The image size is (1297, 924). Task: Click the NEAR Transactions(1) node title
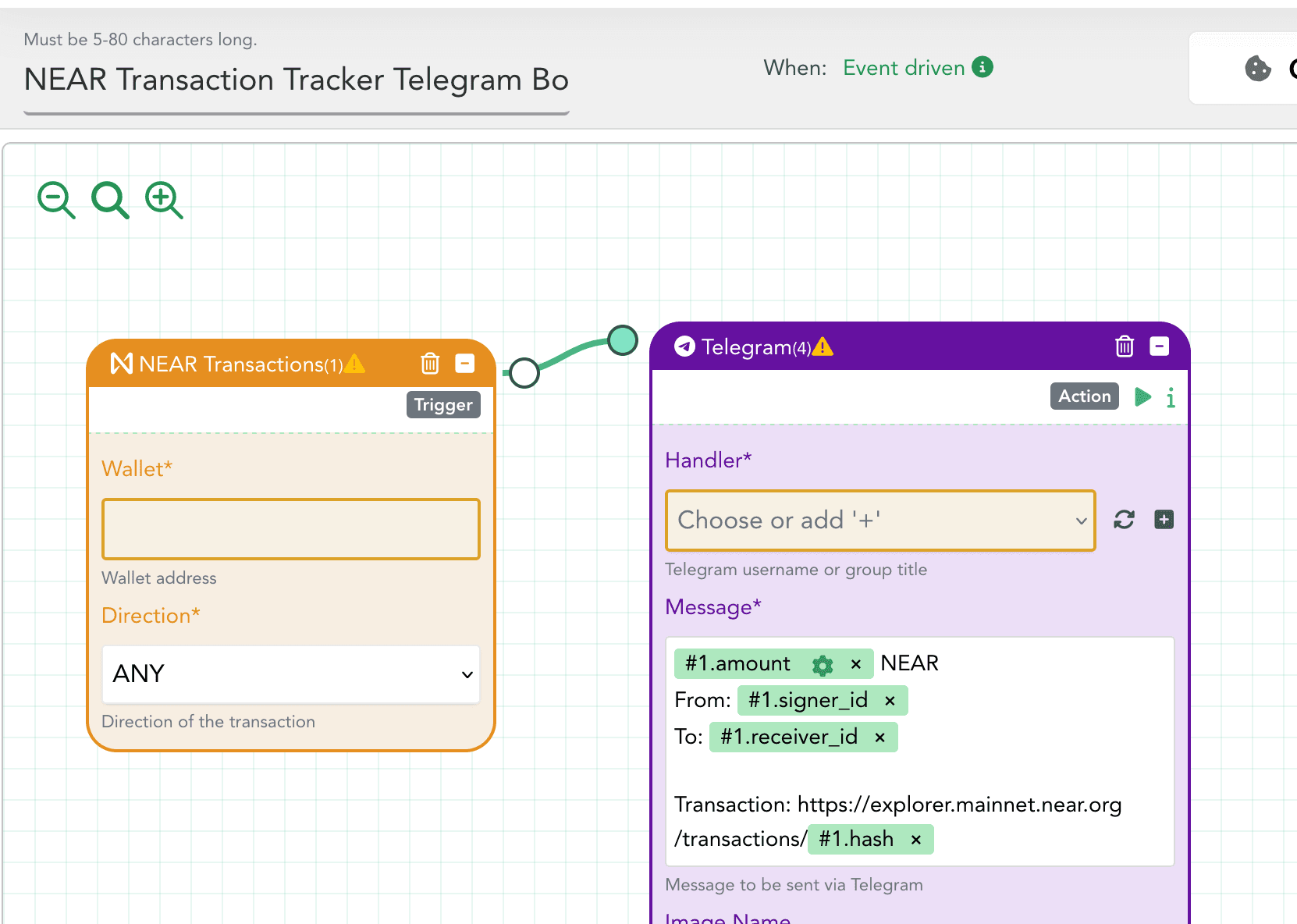click(241, 364)
